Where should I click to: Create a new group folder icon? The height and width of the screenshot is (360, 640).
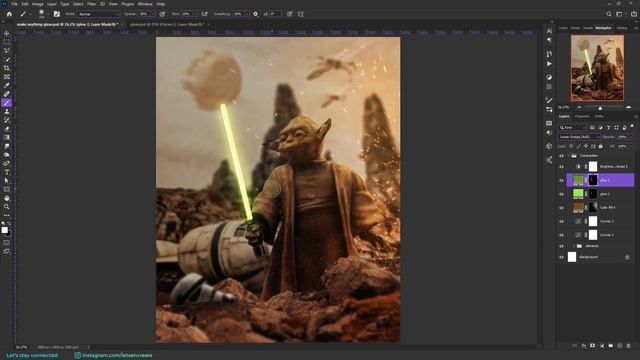point(611,346)
